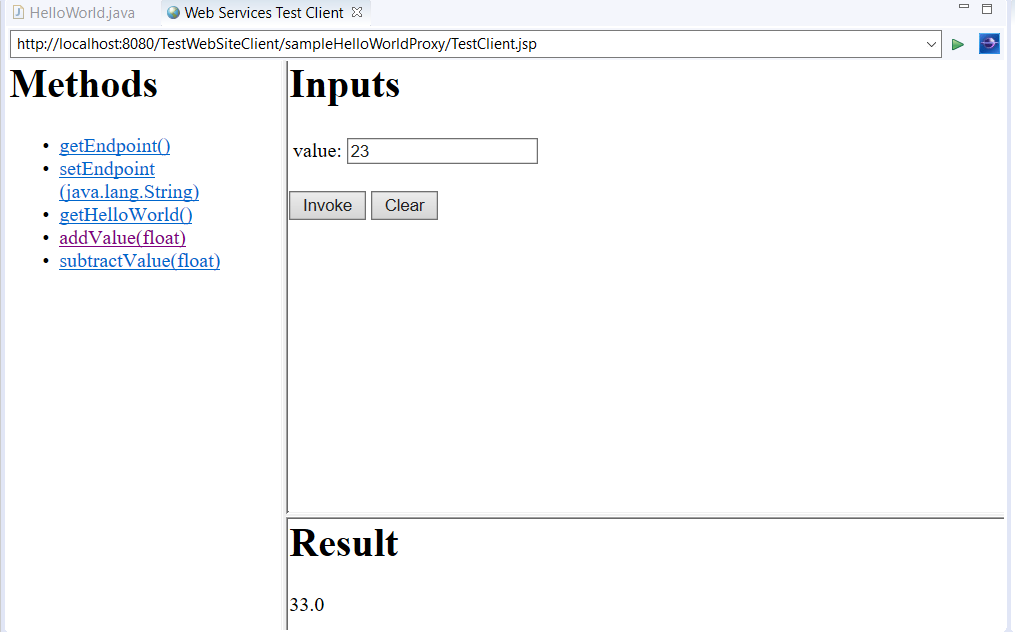Maximize the editor view
Screen dimensions: 1015x632
click(986, 8)
